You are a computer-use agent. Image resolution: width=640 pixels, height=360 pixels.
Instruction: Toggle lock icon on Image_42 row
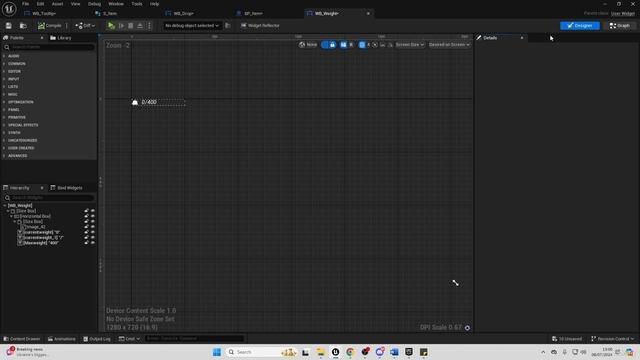click(x=87, y=227)
